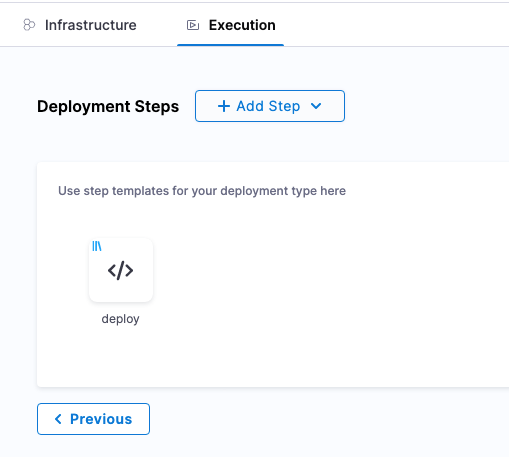Go back with the Previous button
Viewport: 509px width, 457px height.
[x=93, y=419]
